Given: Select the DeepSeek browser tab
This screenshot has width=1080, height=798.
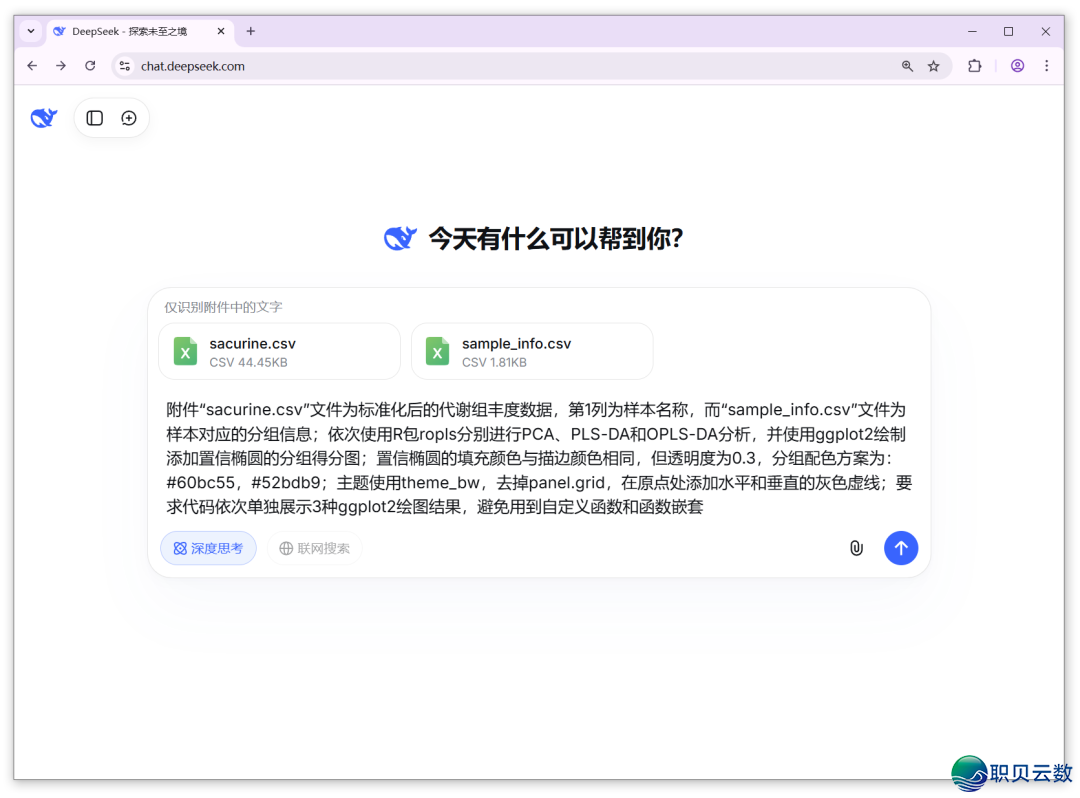Looking at the screenshot, I should [130, 31].
